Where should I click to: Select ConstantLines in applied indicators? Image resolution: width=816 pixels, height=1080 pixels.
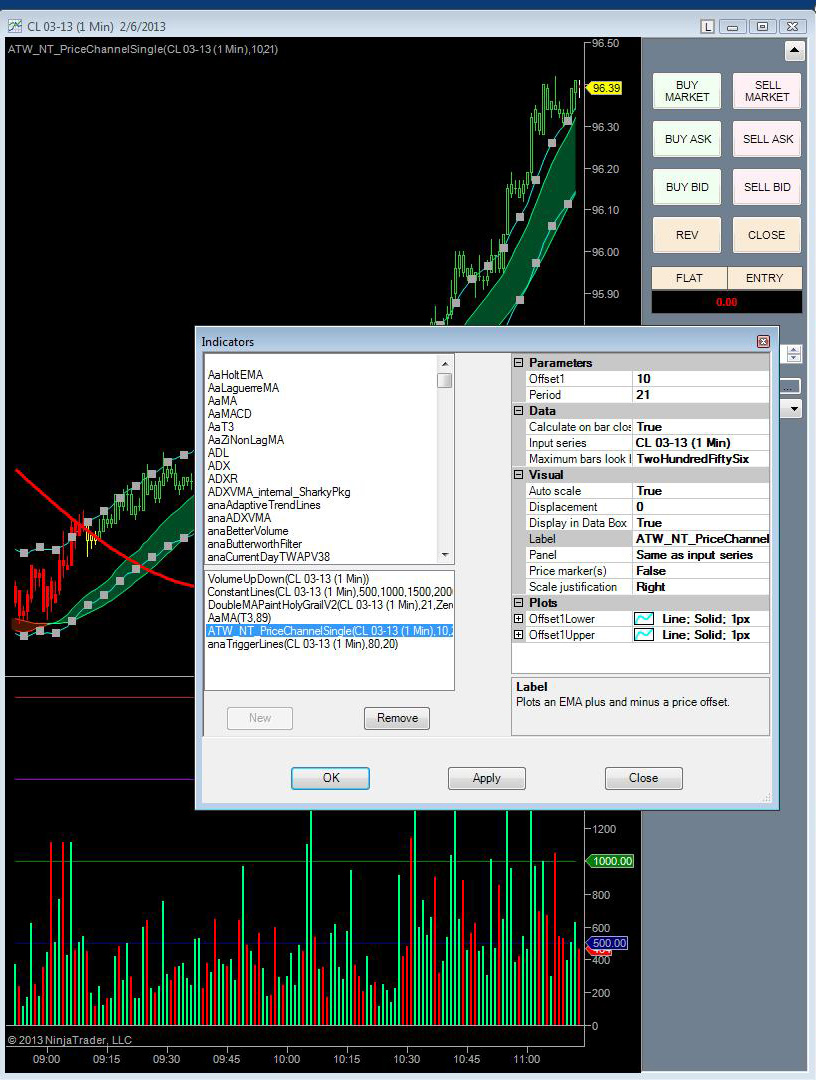[x=329, y=592]
